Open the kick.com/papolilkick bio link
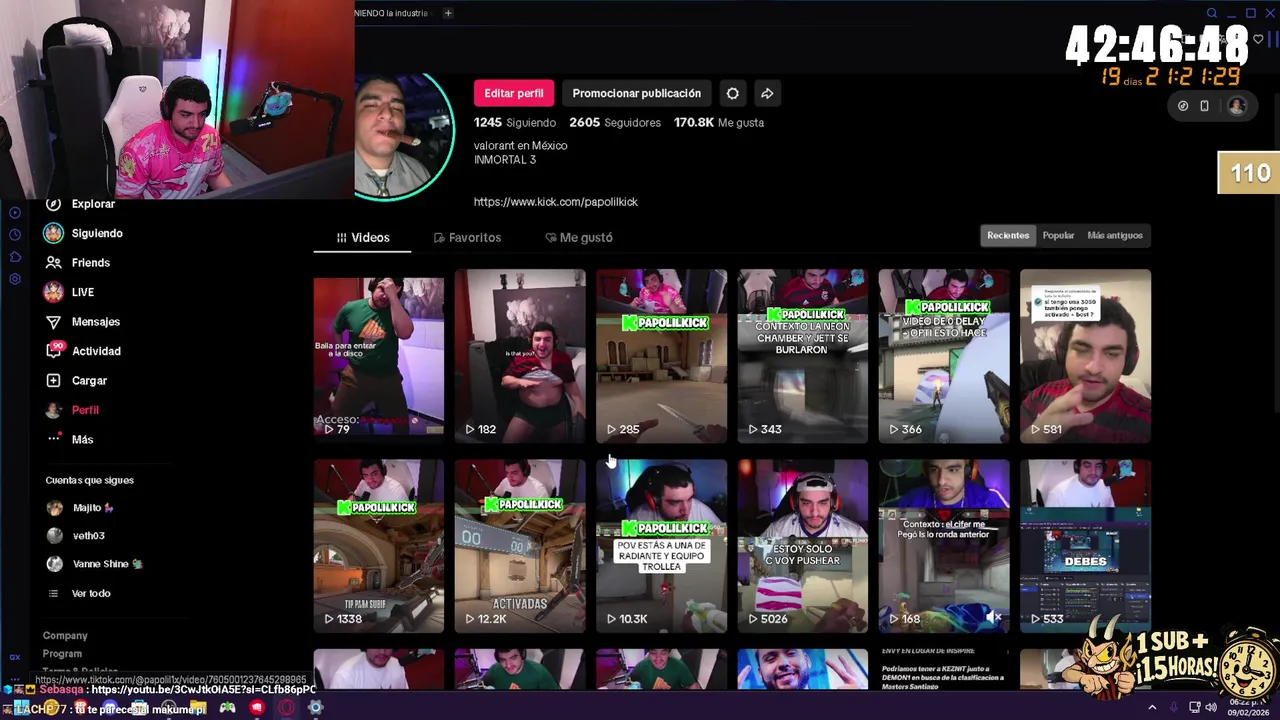 click(556, 202)
